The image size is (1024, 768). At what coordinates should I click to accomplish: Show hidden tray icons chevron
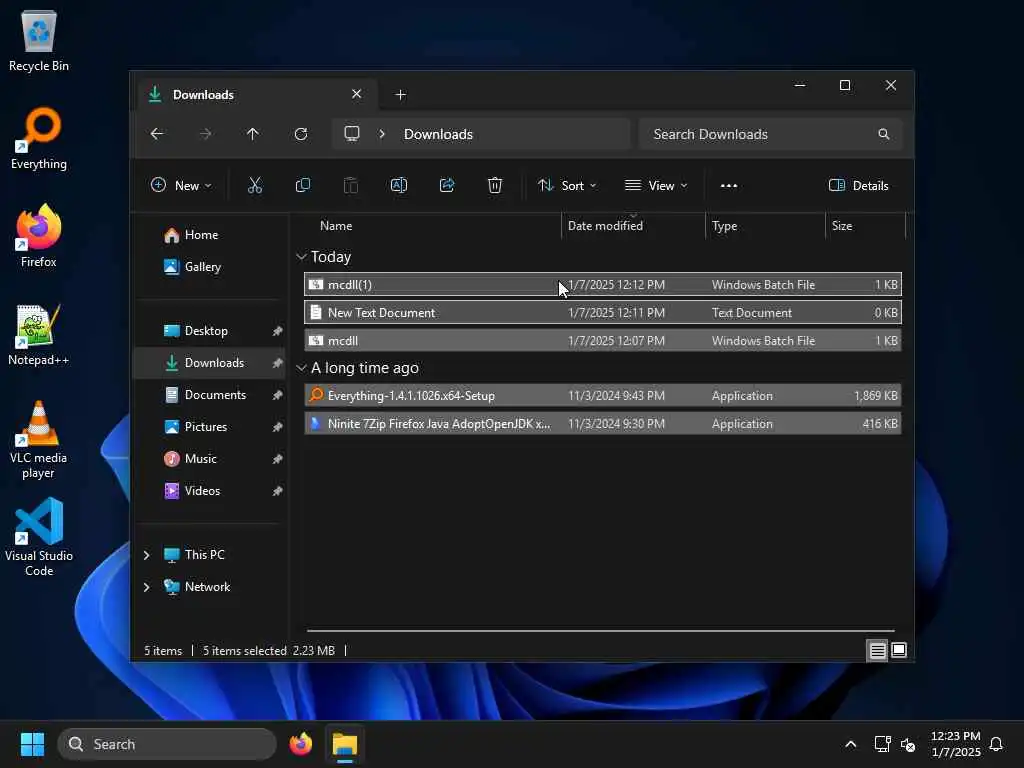(x=850, y=744)
